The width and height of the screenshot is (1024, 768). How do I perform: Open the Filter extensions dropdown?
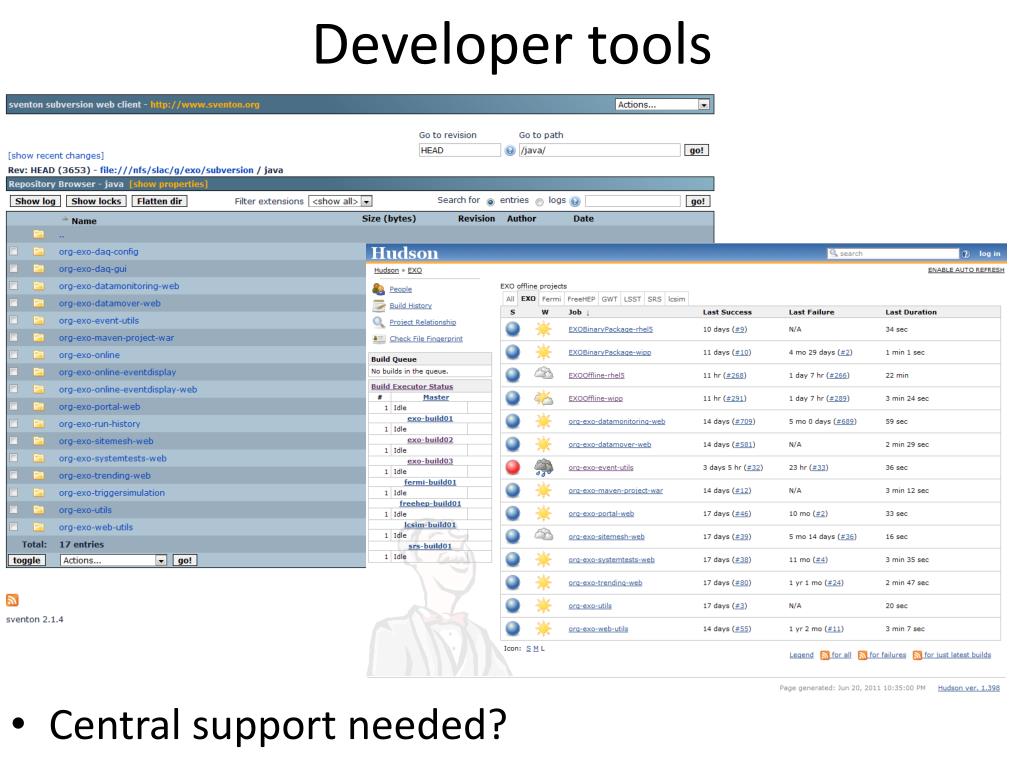(340, 201)
